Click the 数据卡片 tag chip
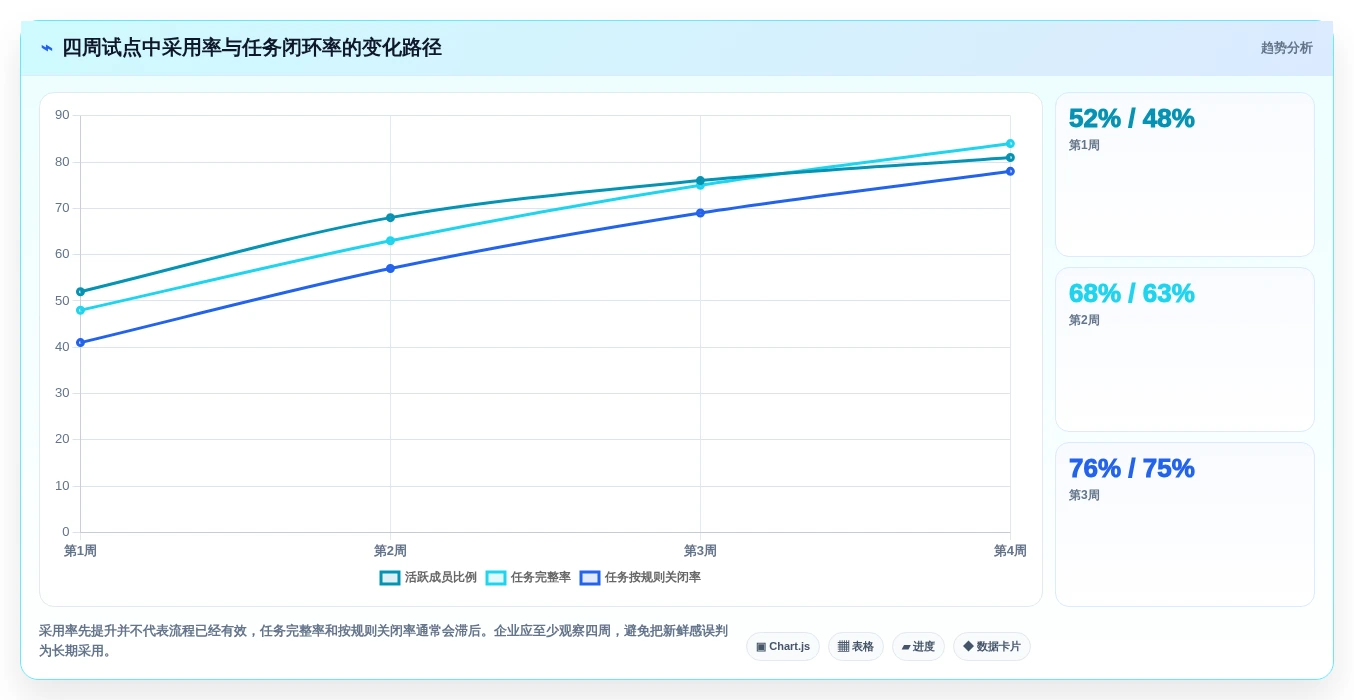The height and width of the screenshot is (700, 1354). pos(992,646)
